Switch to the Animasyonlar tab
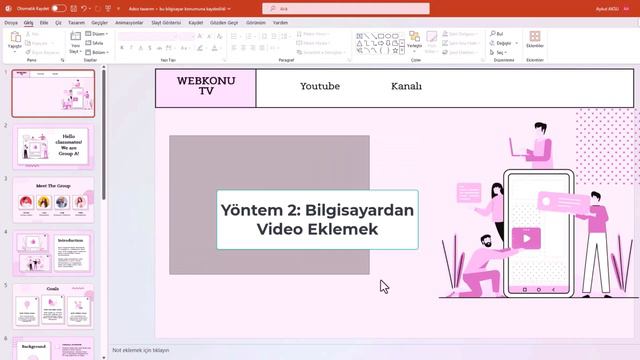The height and width of the screenshot is (360, 640). pos(129,23)
